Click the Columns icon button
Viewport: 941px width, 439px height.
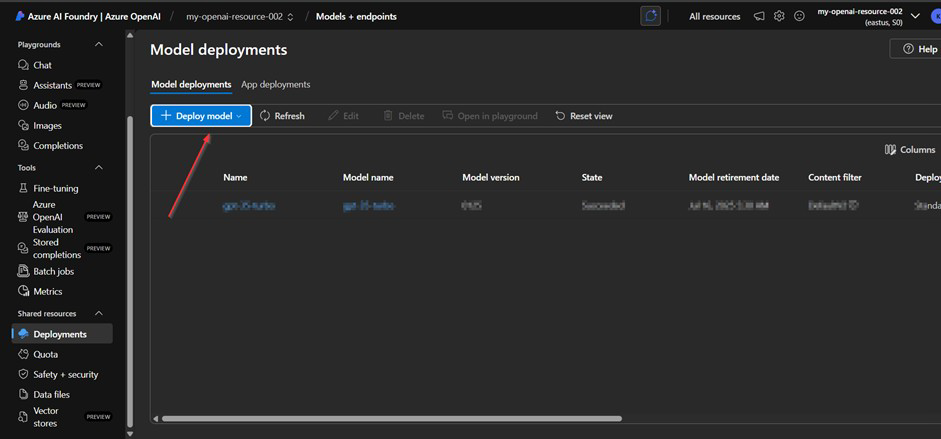(x=910, y=150)
